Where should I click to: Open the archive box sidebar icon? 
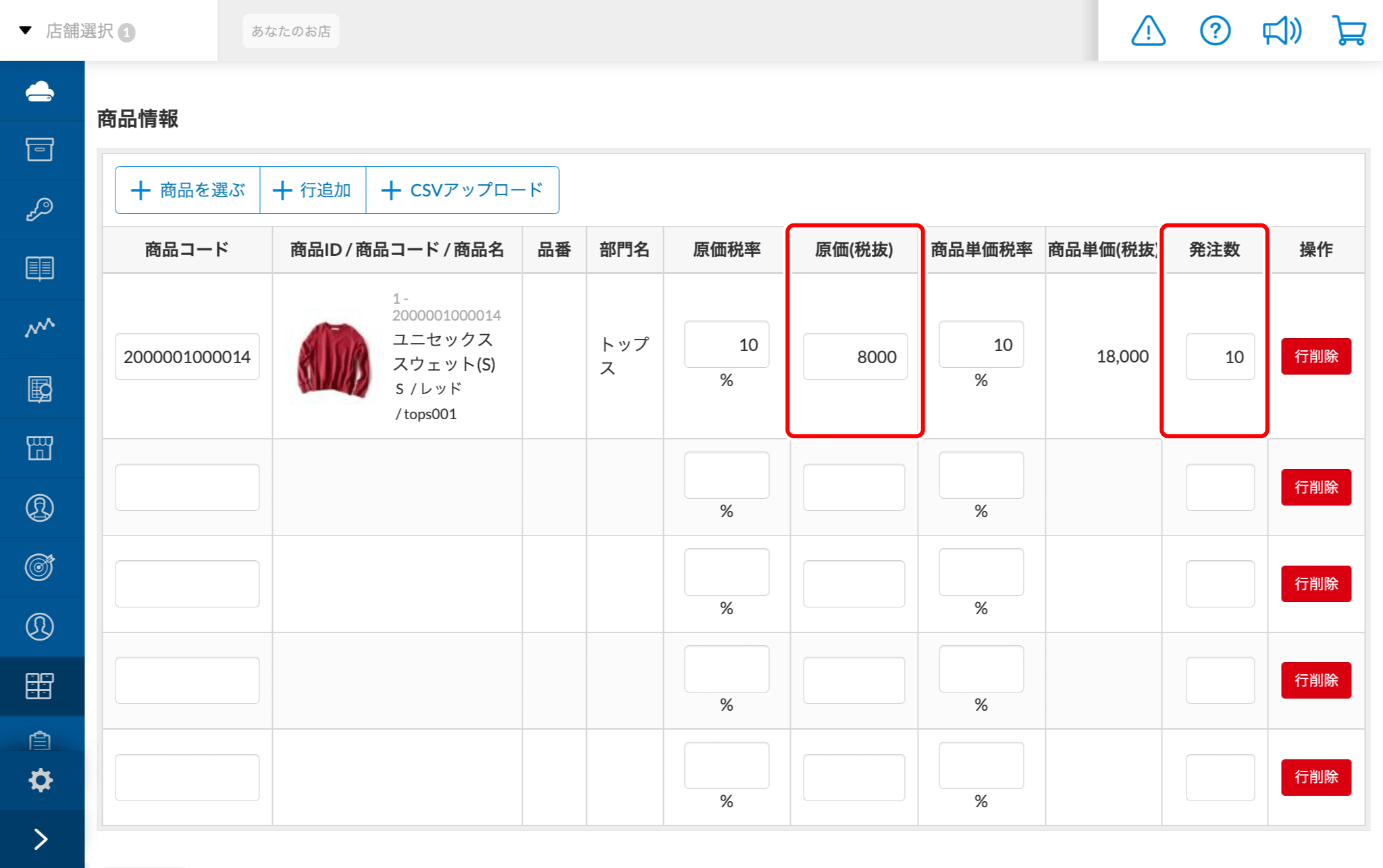pos(40,150)
